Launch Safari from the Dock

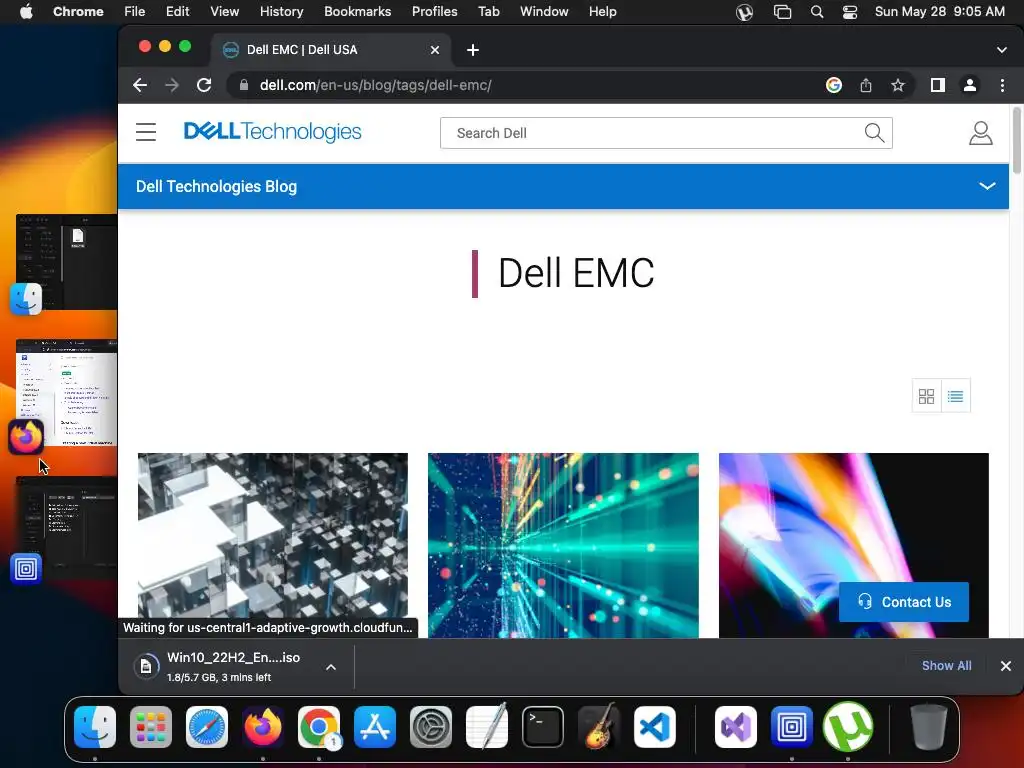click(207, 727)
